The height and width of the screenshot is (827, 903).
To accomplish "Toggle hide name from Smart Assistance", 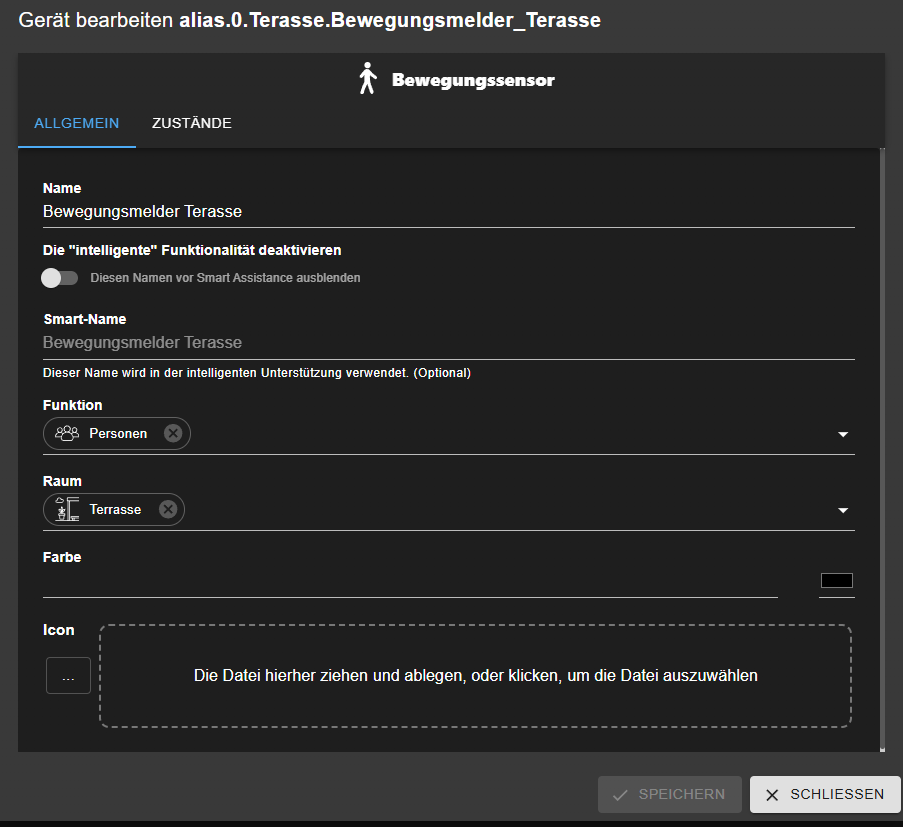I will tap(59, 278).
